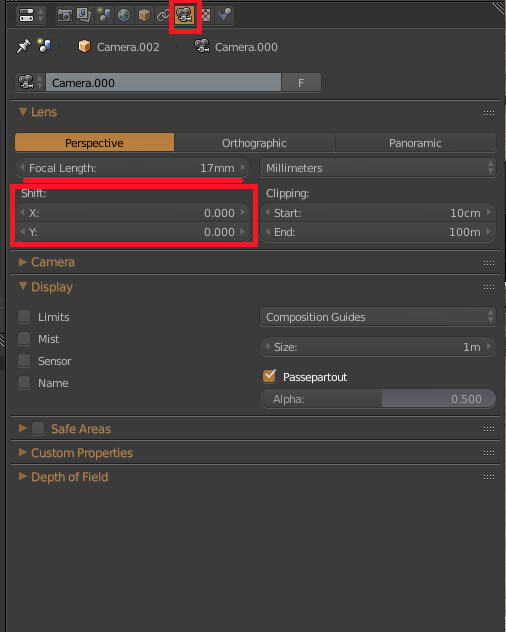Click the Clipping Start 10cm field
506x632 pixels.
pos(378,212)
